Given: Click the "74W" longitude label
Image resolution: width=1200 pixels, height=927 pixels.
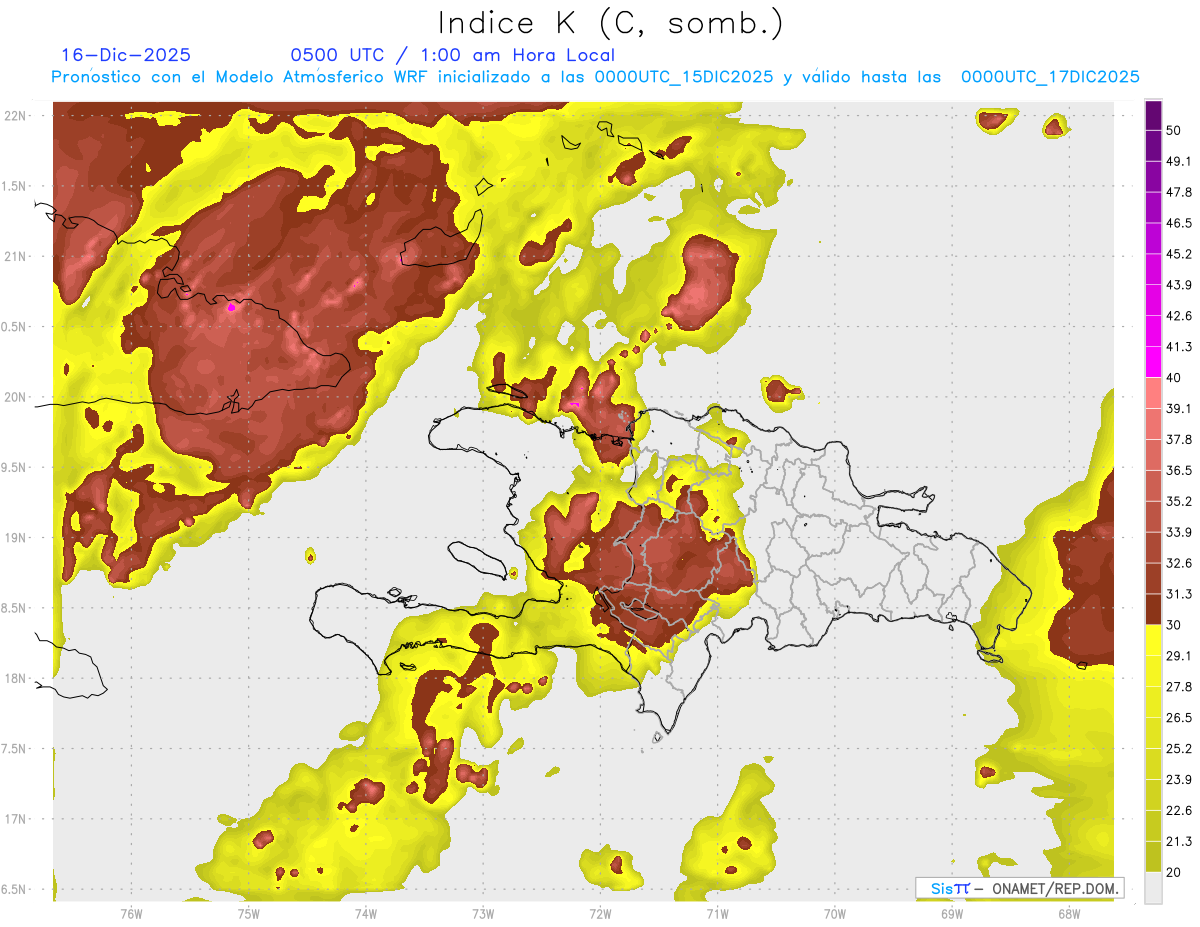Looking at the screenshot, I should [366, 913].
